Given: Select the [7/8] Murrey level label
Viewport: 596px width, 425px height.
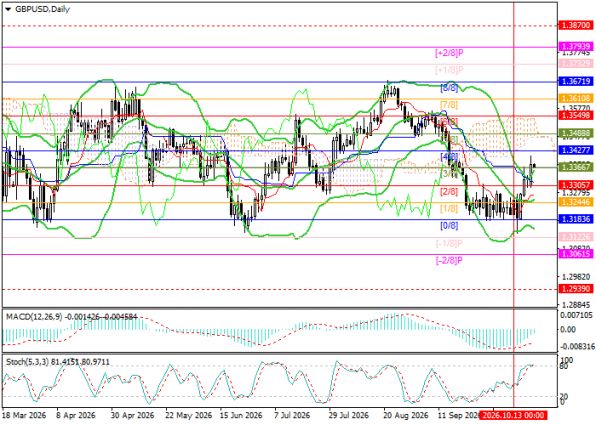Looking at the screenshot, I should click(x=449, y=105).
